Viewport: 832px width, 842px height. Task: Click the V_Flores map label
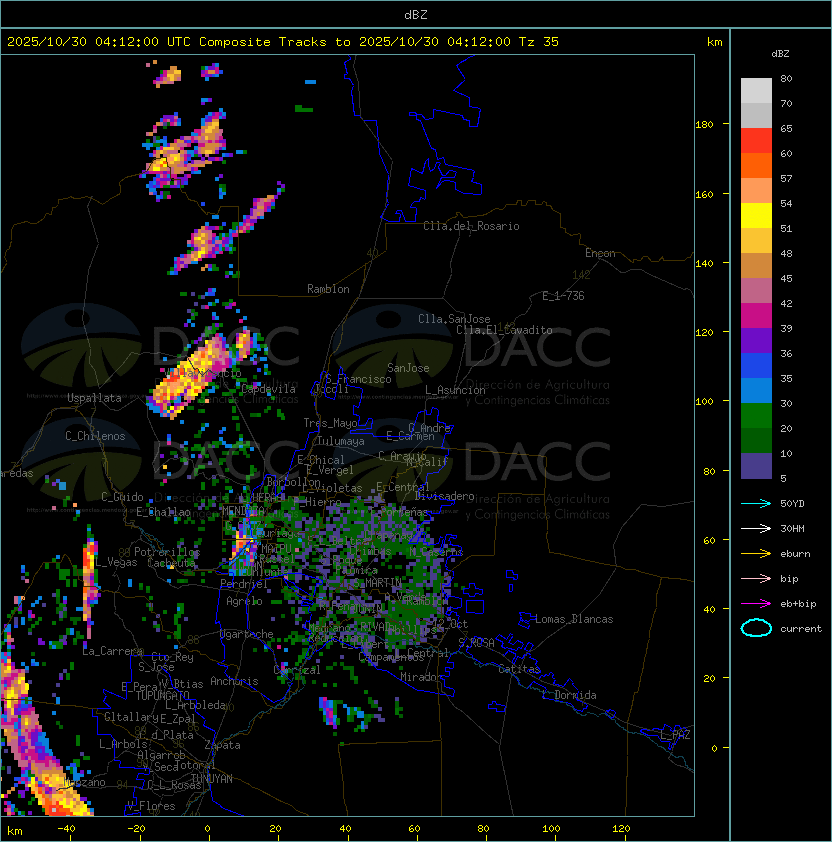pyautogui.click(x=151, y=806)
